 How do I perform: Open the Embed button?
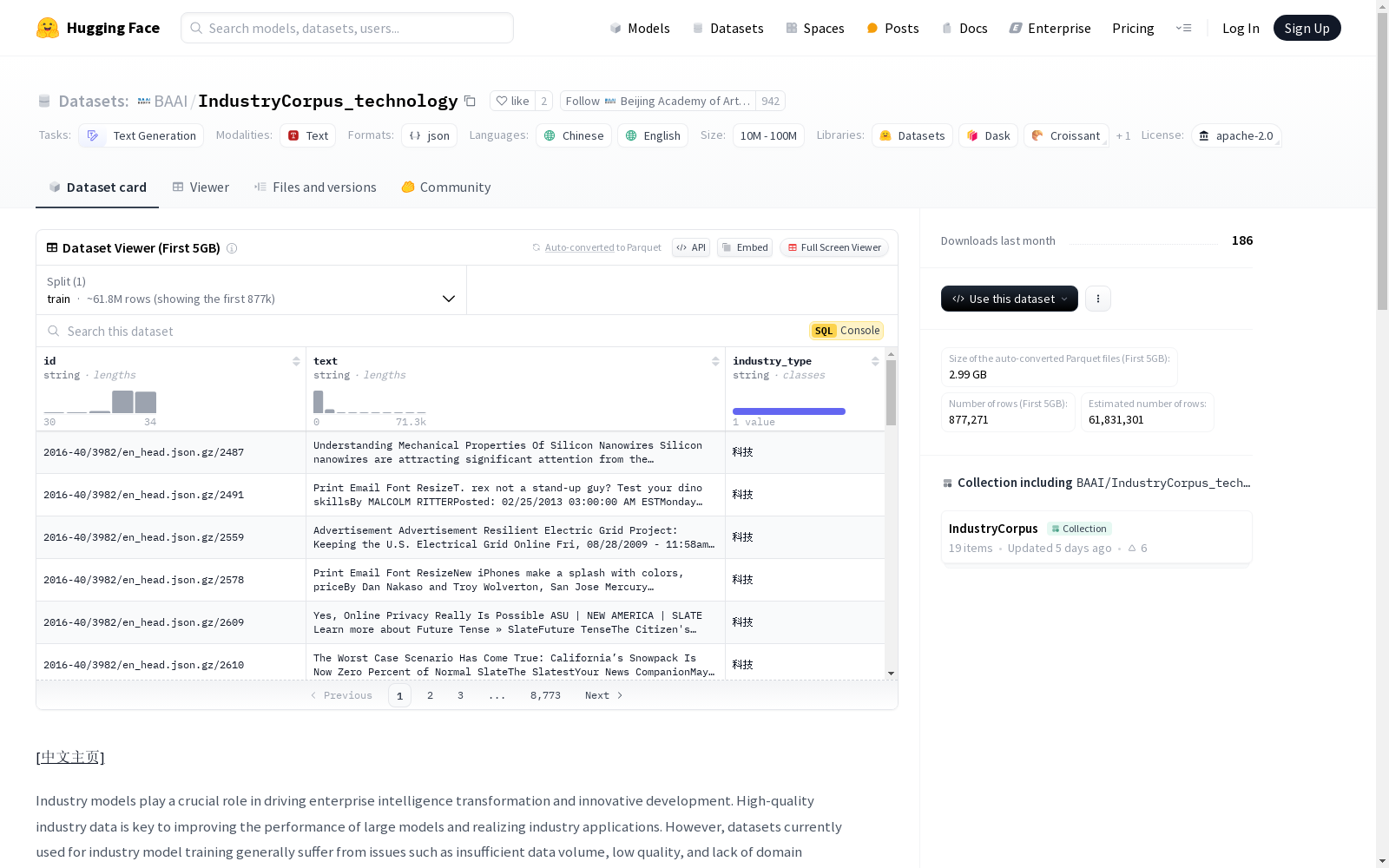point(745,247)
